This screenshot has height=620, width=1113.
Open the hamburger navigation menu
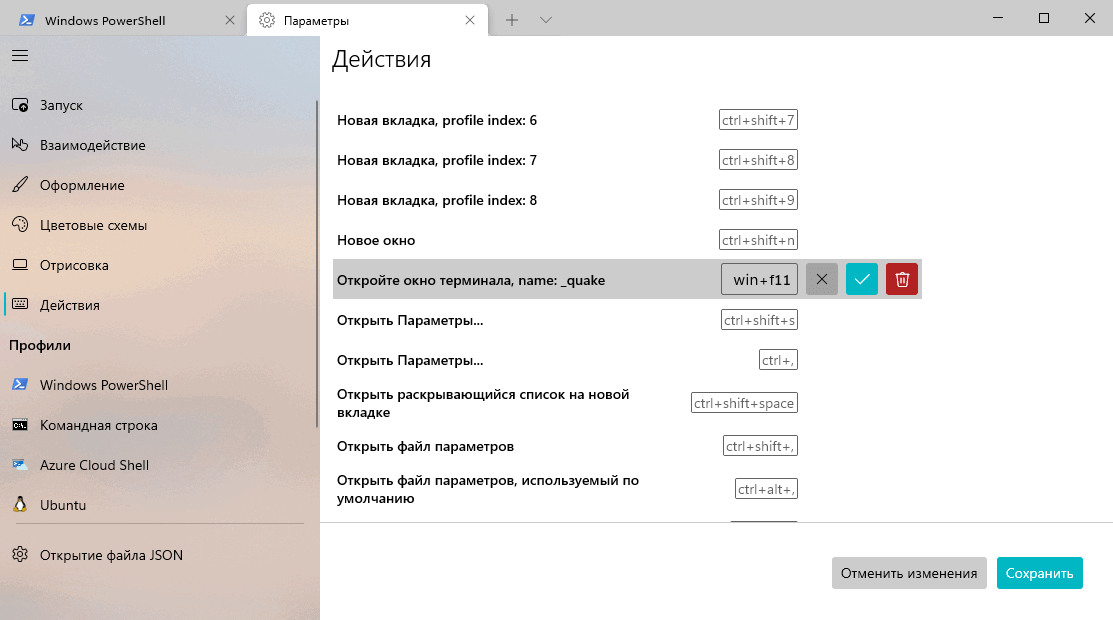(20, 55)
